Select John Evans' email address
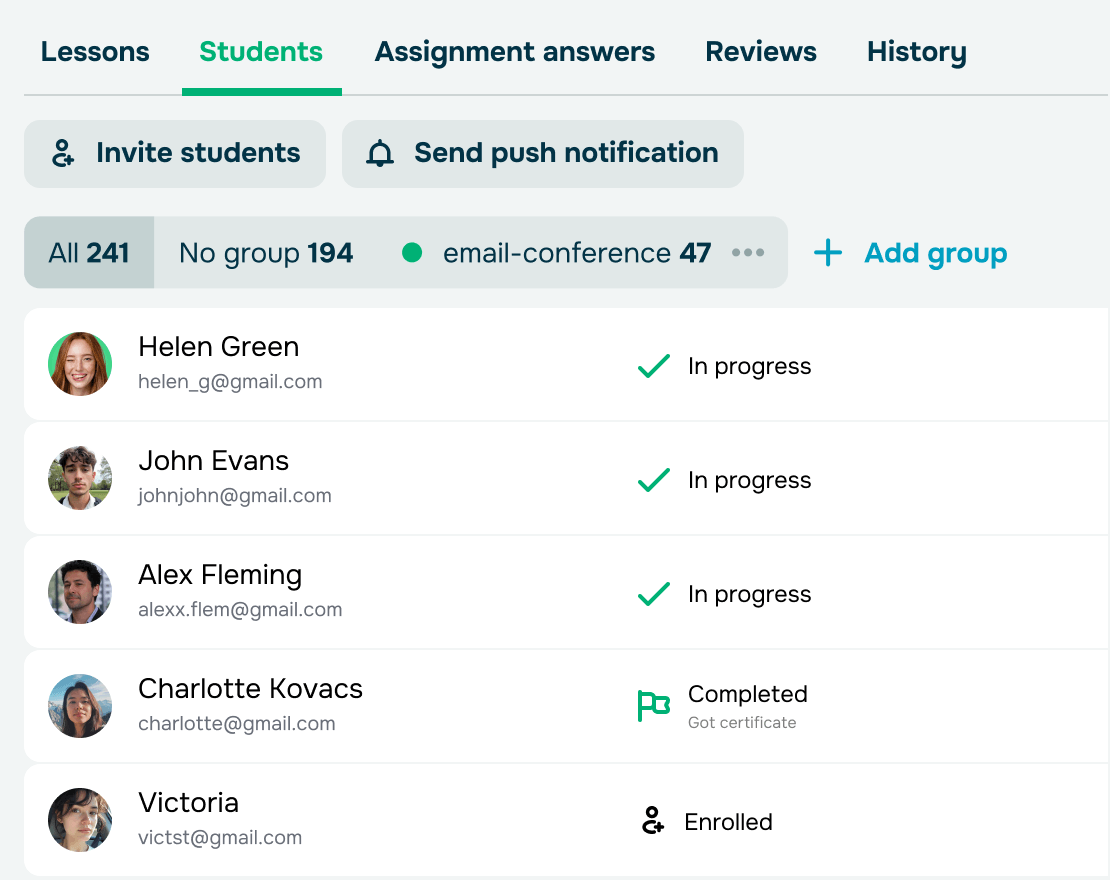 point(235,495)
